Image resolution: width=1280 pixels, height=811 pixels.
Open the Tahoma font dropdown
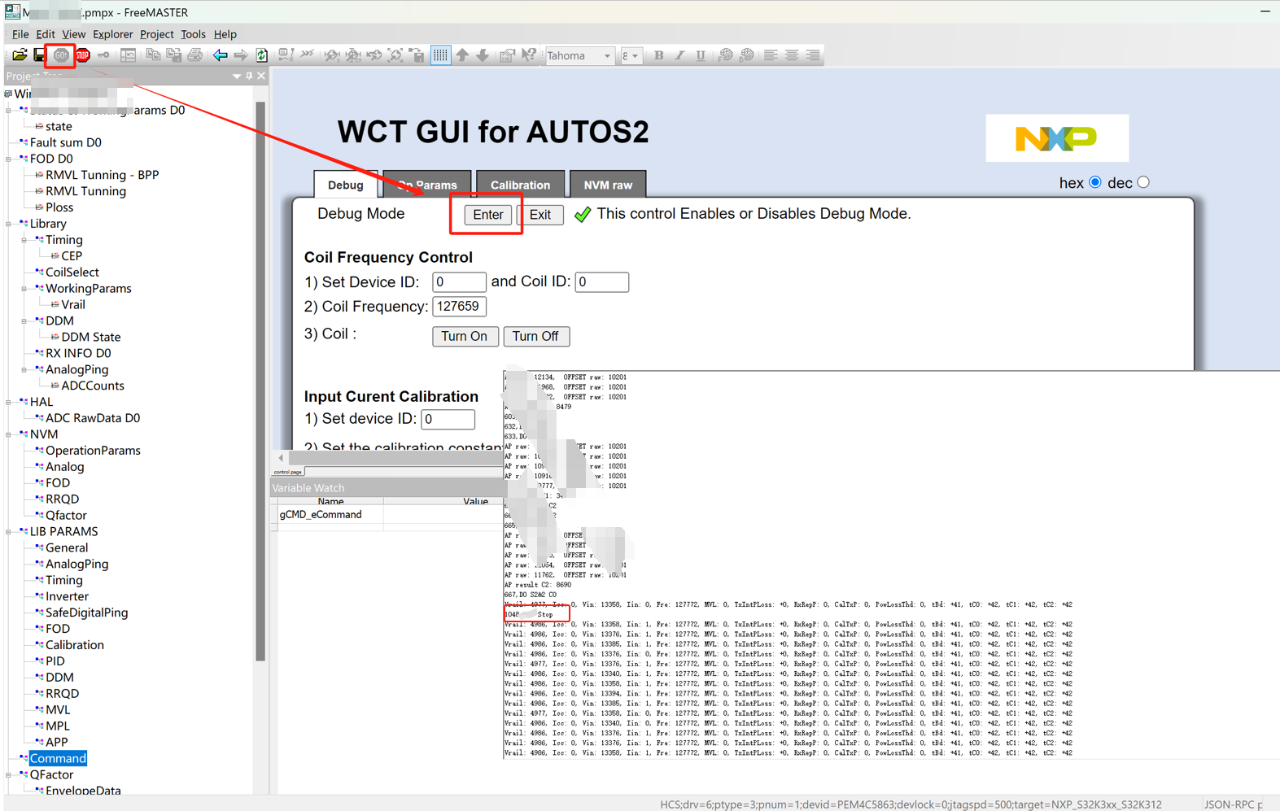click(x=579, y=56)
